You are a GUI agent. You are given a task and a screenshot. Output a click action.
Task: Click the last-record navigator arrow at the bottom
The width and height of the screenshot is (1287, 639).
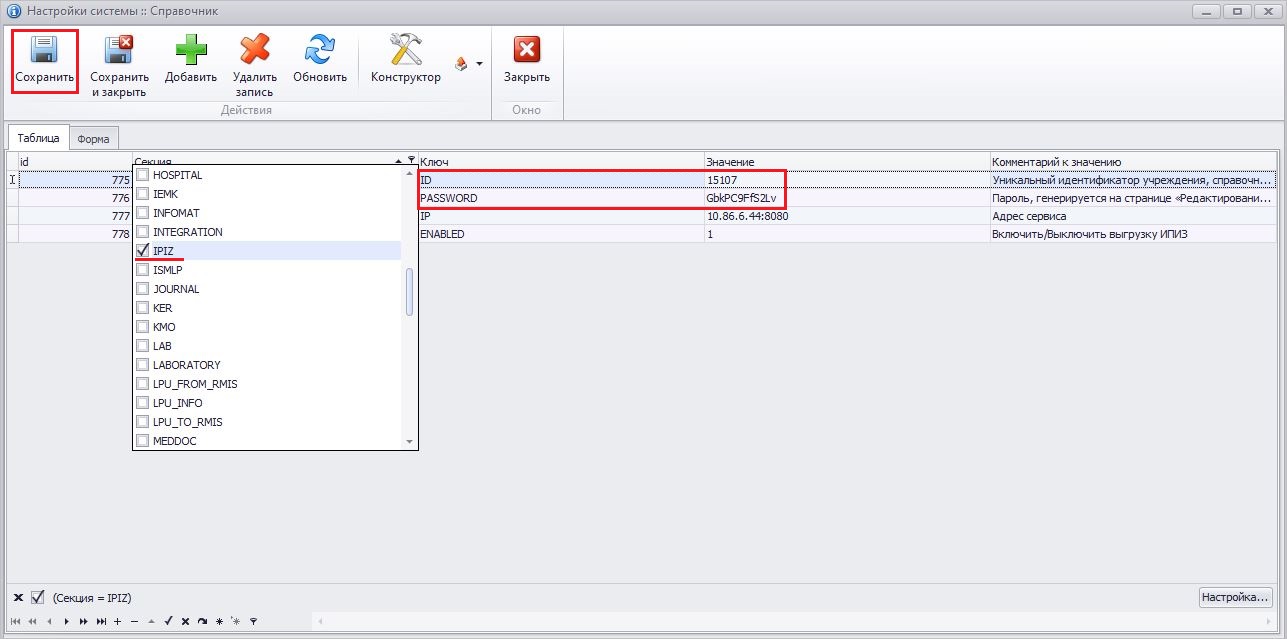(x=101, y=621)
